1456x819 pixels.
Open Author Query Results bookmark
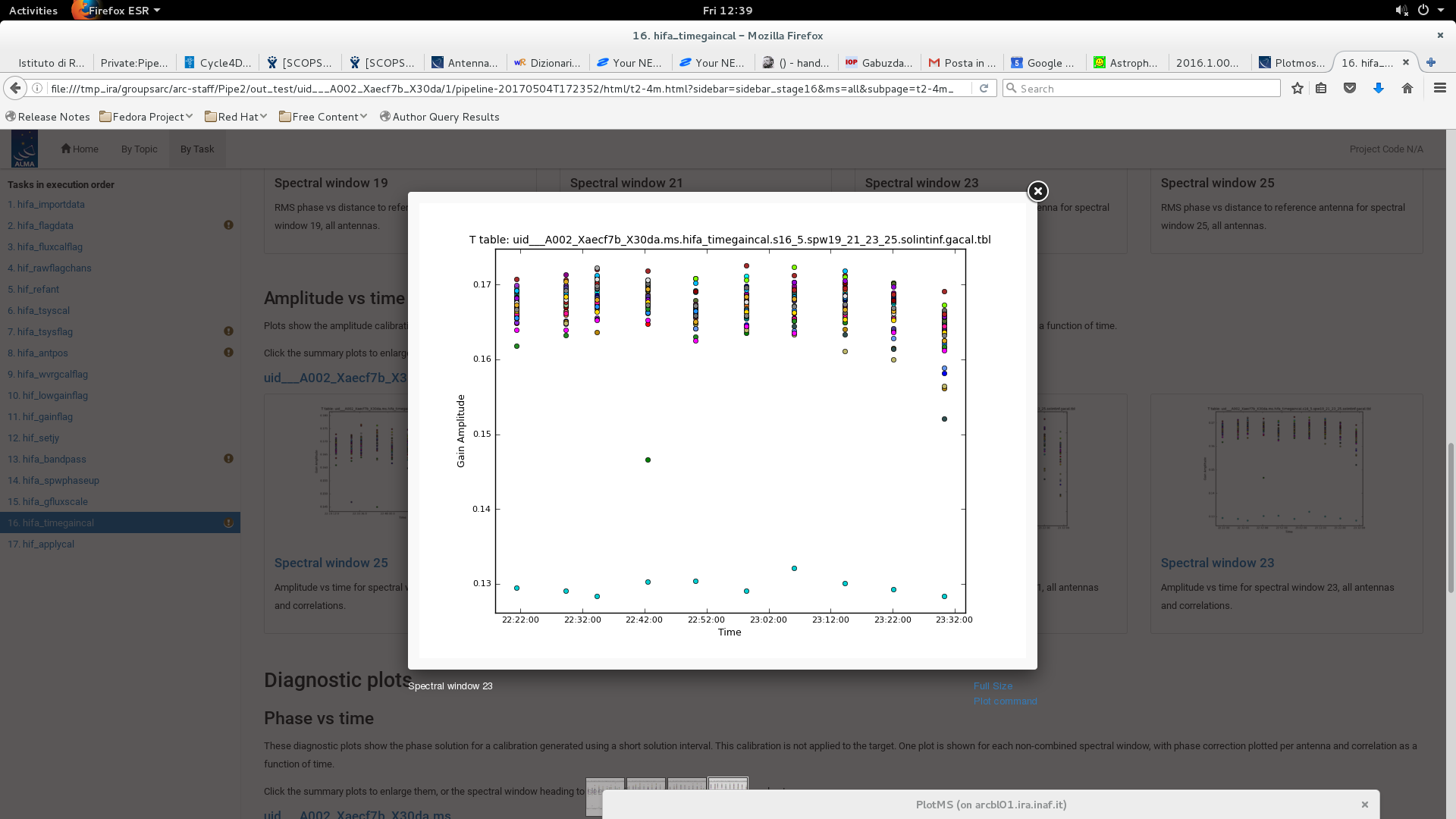pyautogui.click(x=439, y=117)
